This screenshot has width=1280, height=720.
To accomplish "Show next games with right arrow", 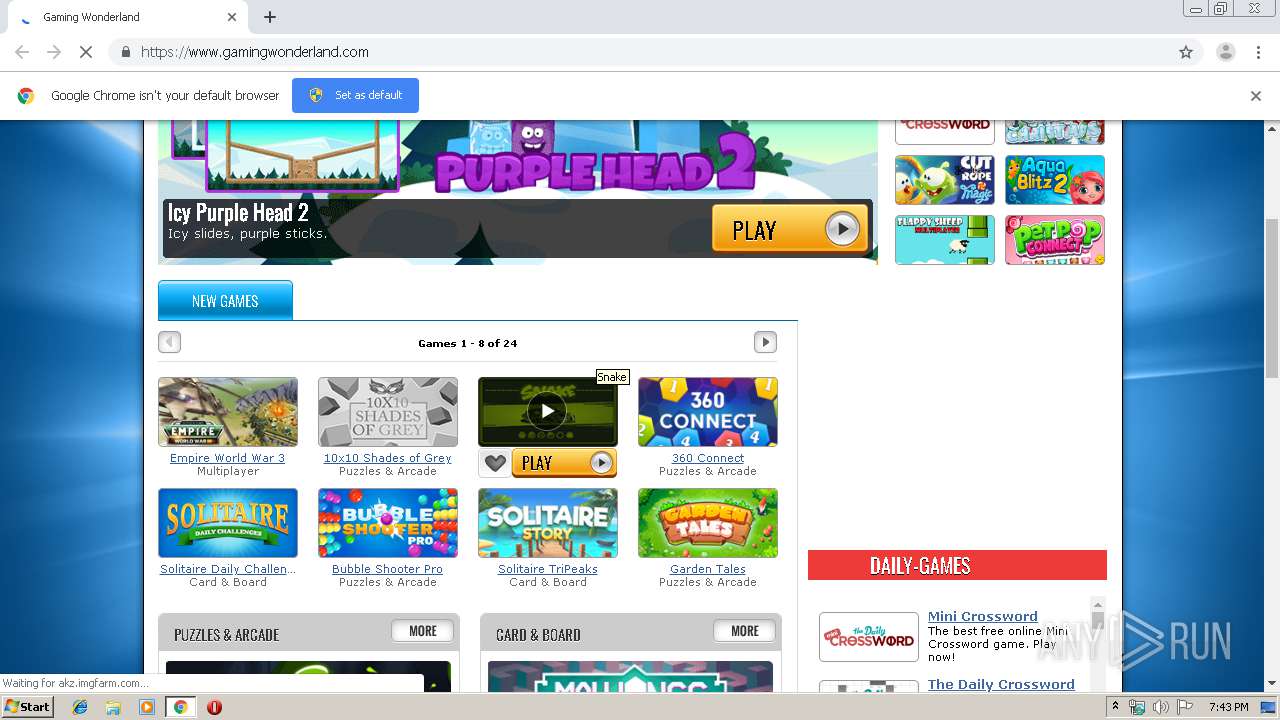I will [x=765, y=342].
